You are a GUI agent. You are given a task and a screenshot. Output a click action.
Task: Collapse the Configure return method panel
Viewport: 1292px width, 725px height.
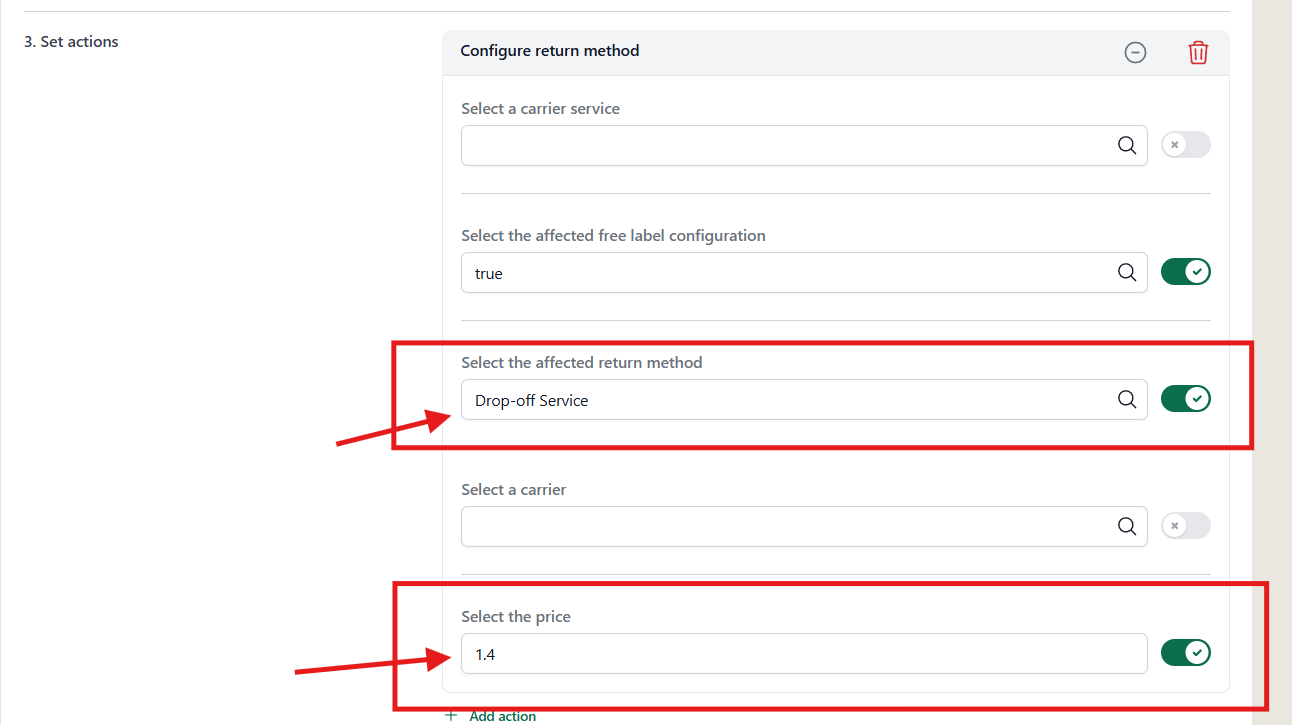(x=1135, y=53)
